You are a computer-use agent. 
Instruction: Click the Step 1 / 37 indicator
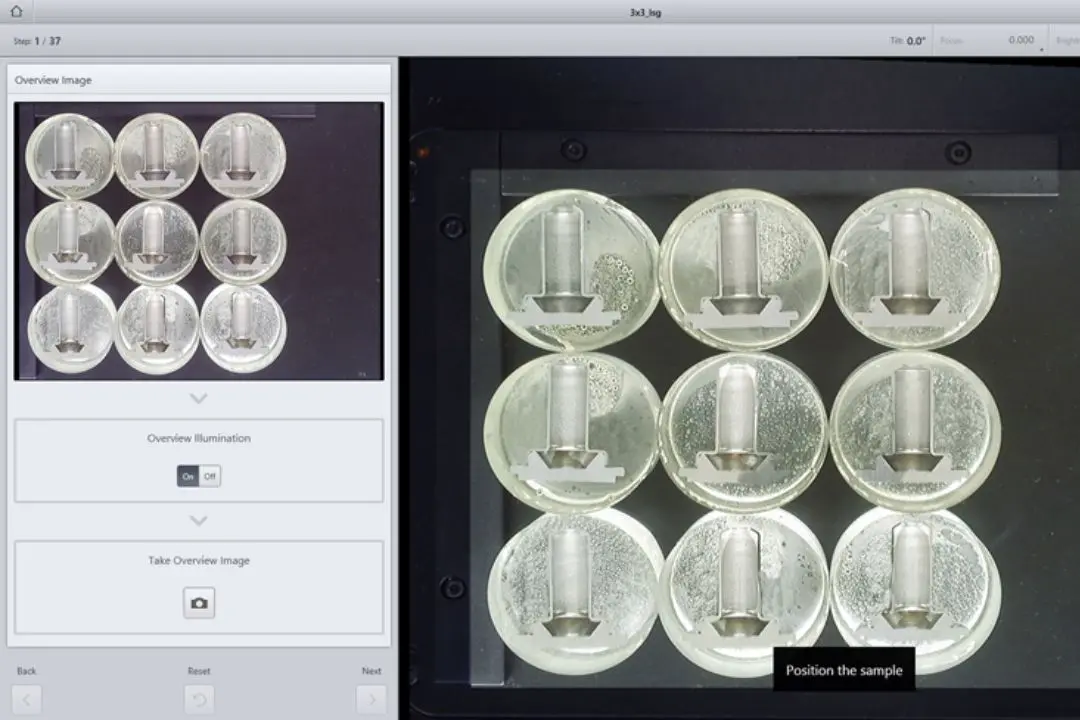coord(37,41)
